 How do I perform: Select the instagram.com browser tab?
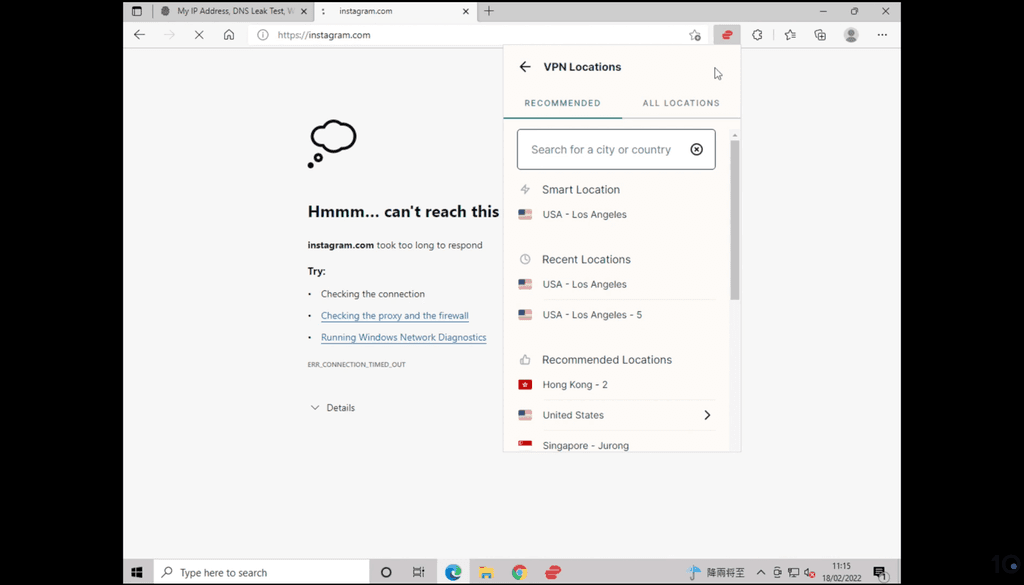pos(394,11)
